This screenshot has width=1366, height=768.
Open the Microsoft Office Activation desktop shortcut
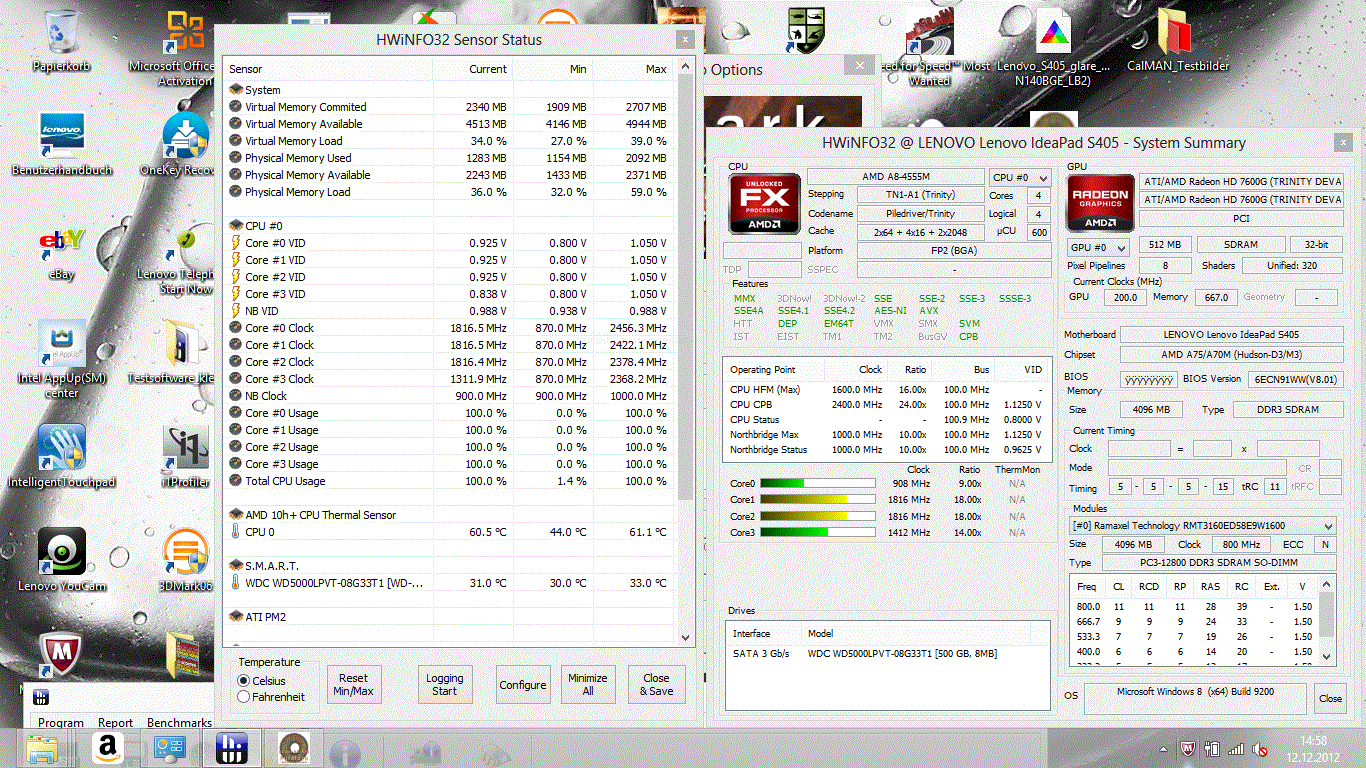185,46
